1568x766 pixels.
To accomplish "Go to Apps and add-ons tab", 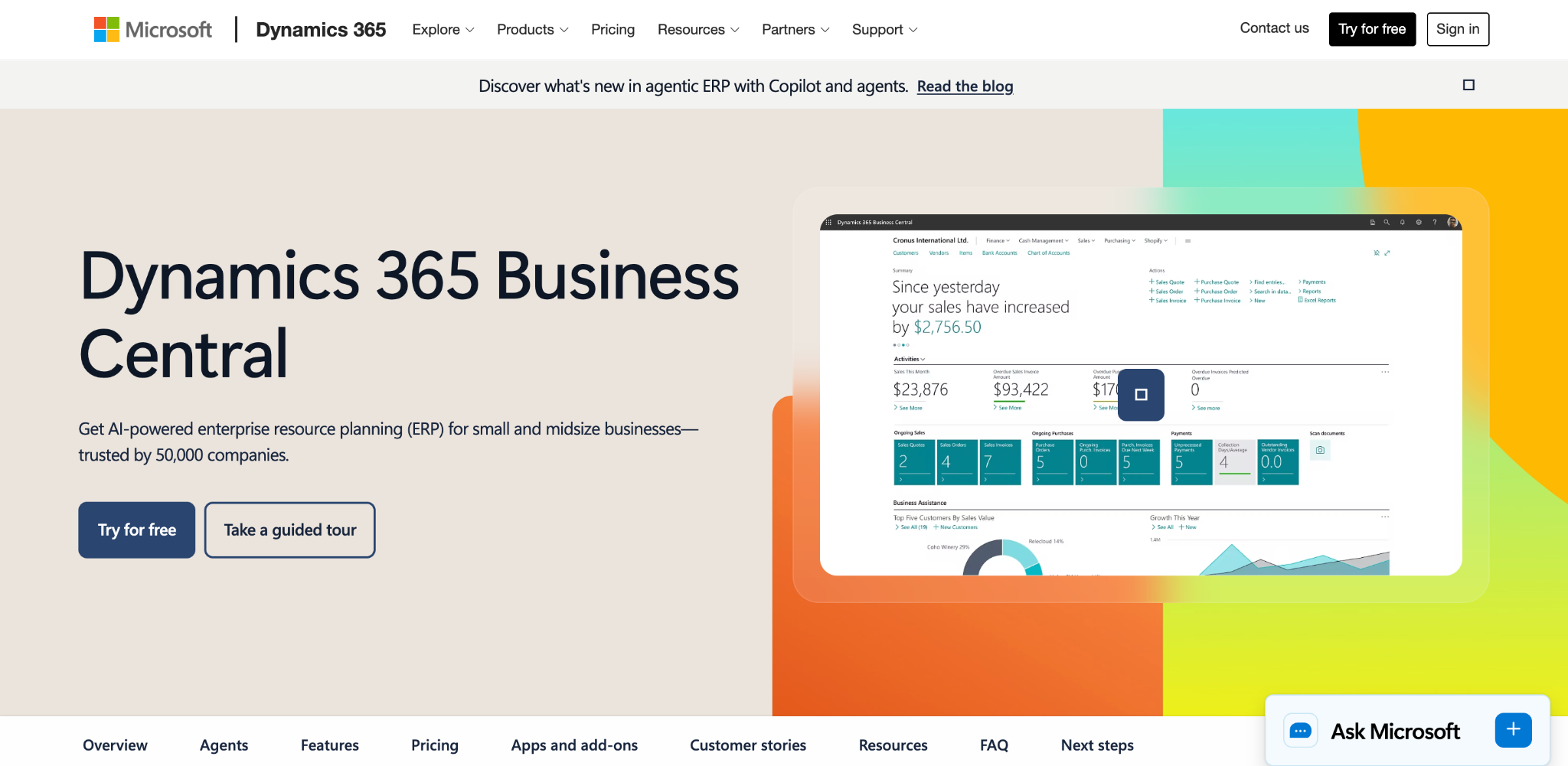I will 574,745.
